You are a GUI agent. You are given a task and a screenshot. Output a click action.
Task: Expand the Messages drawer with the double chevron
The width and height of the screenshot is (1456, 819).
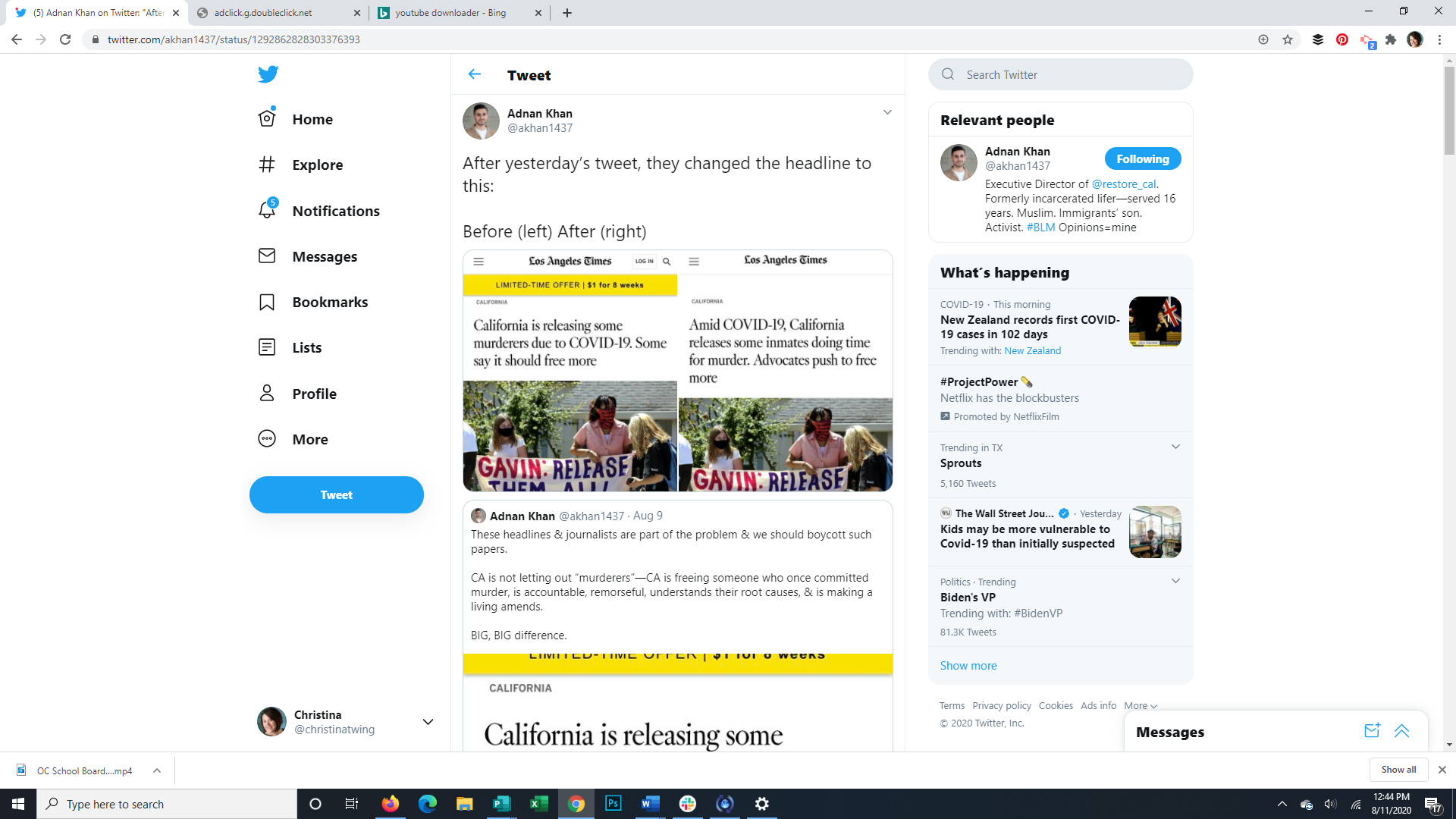point(1401,731)
